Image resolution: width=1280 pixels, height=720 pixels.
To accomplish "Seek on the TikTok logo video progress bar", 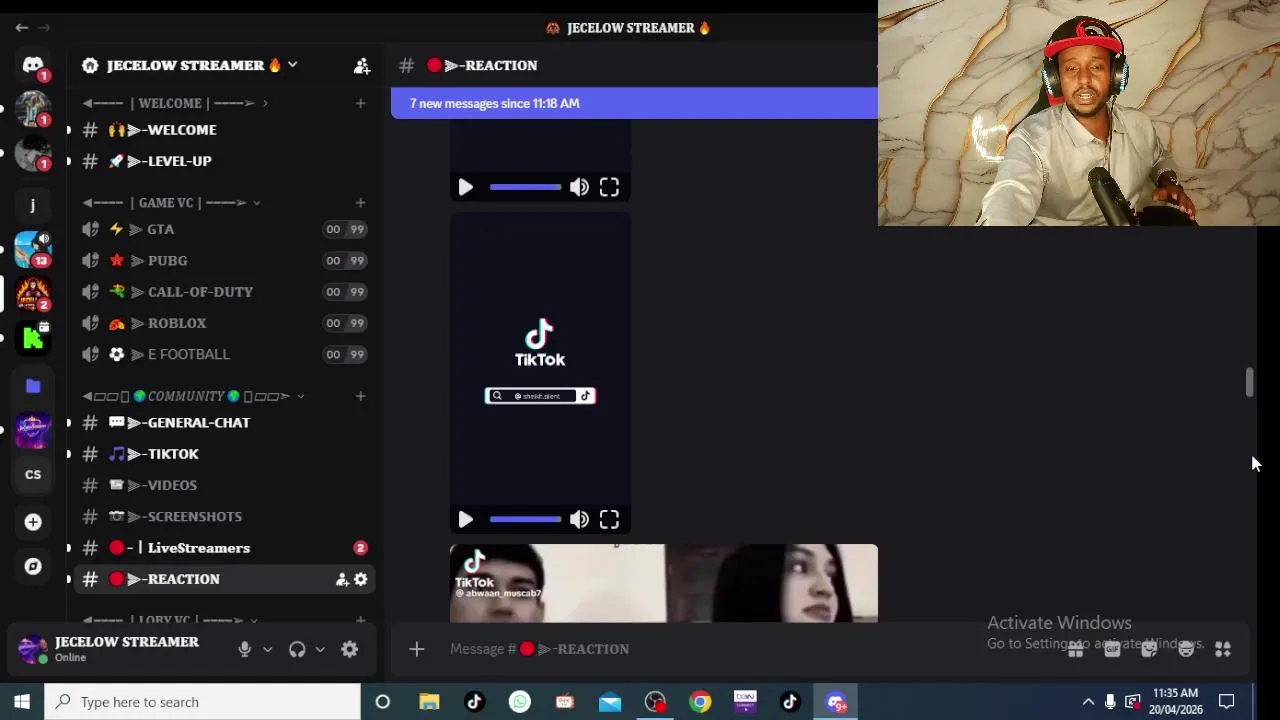I will [525, 519].
